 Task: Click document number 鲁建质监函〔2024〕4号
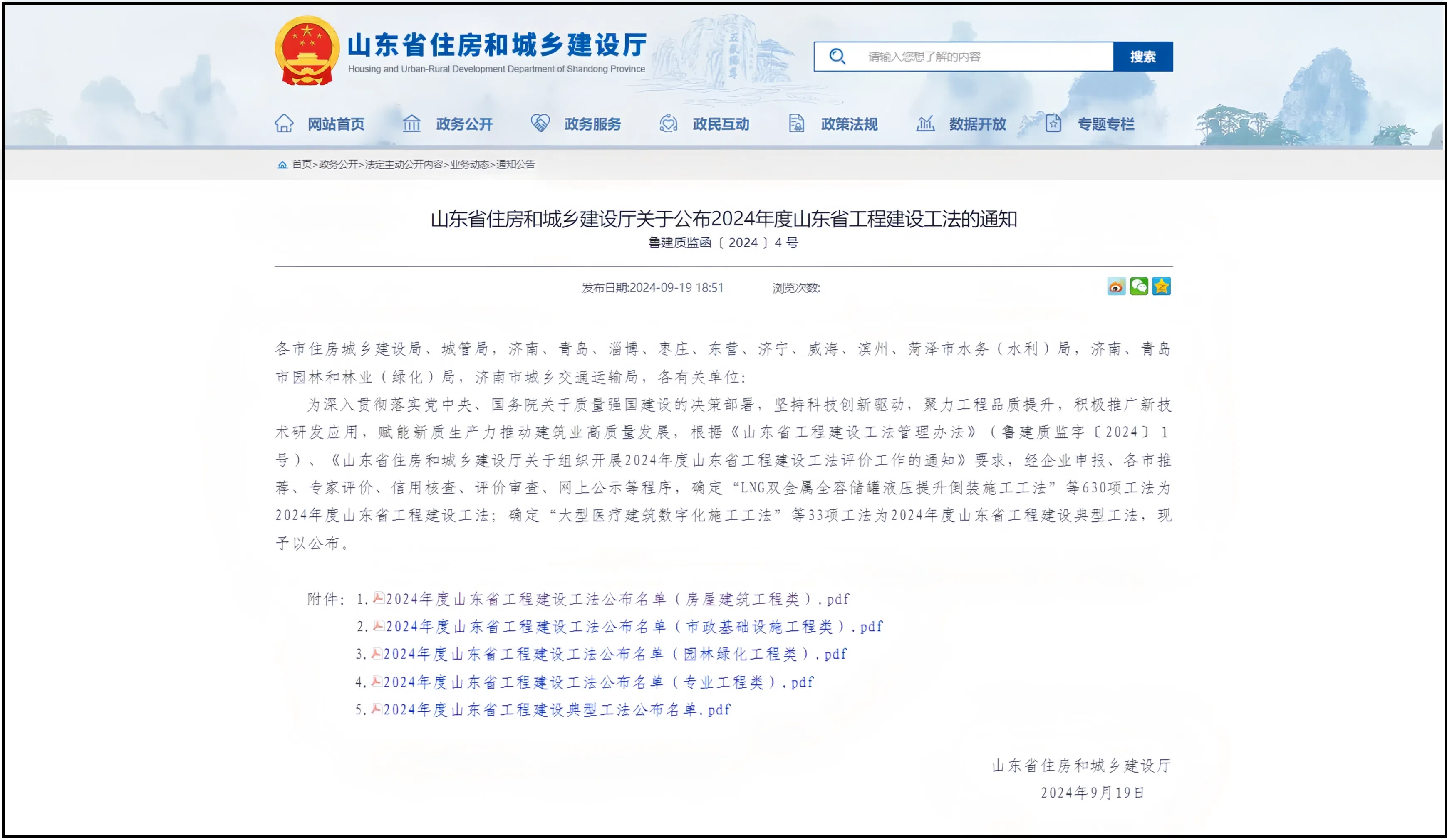[x=723, y=243]
